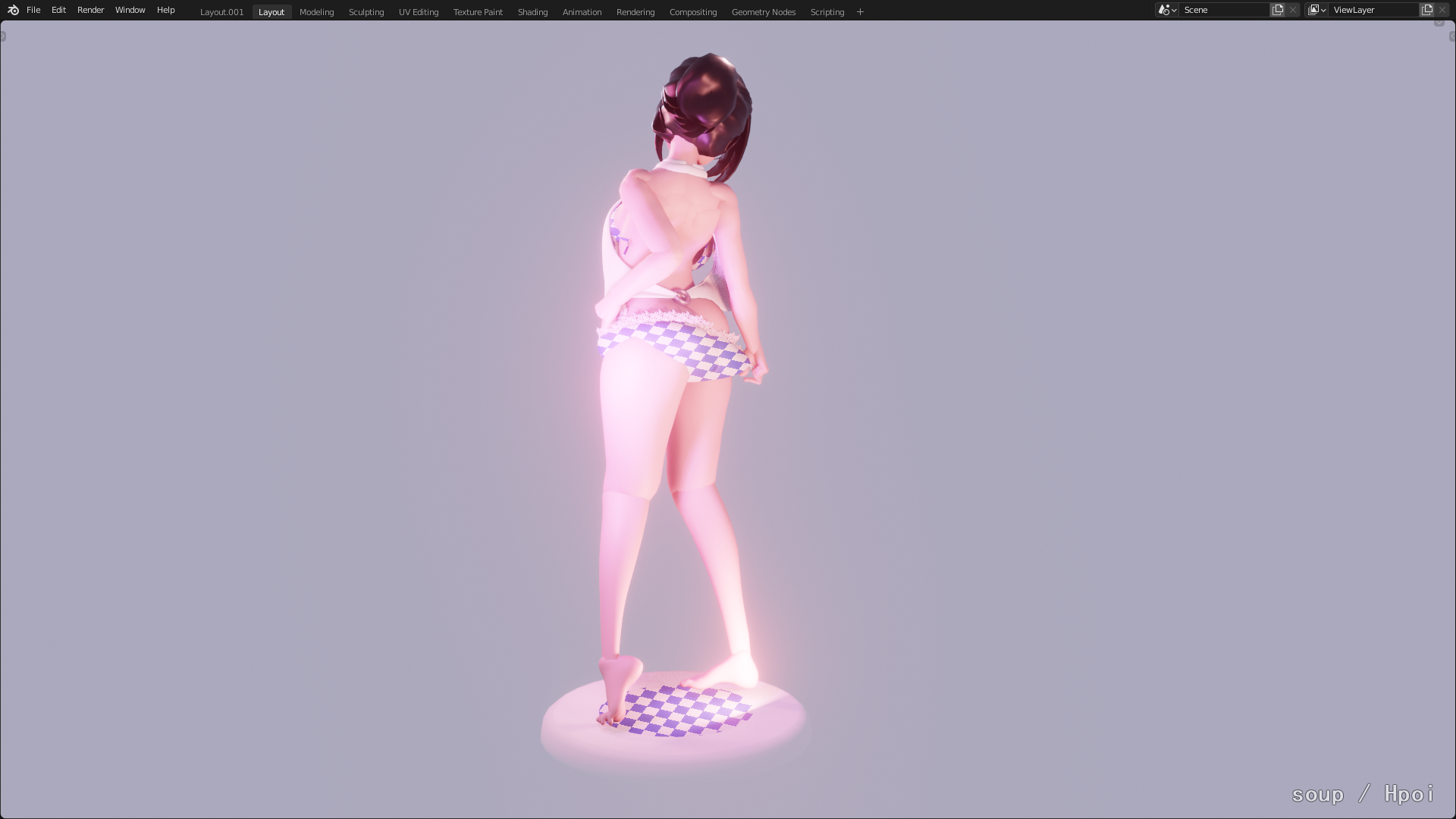
Task: Open the Window menu
Action: pos(130,10)
